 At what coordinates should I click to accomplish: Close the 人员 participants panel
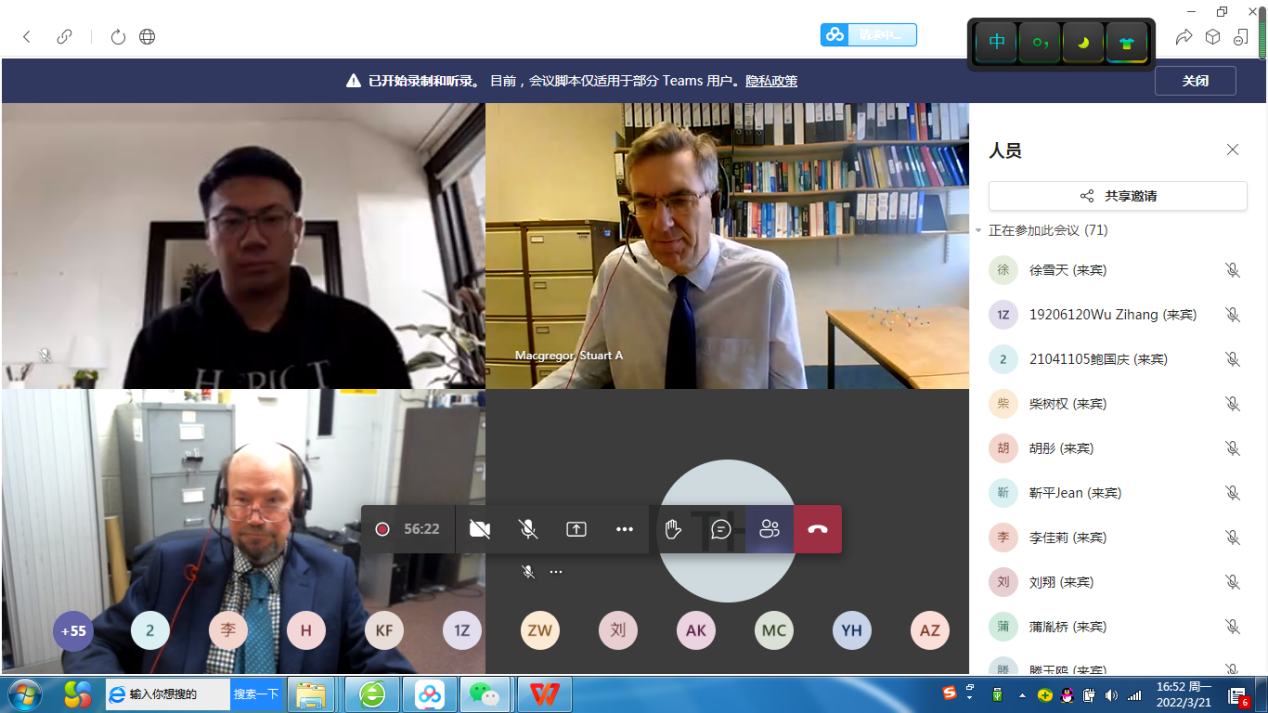(x=1232, y=150)
